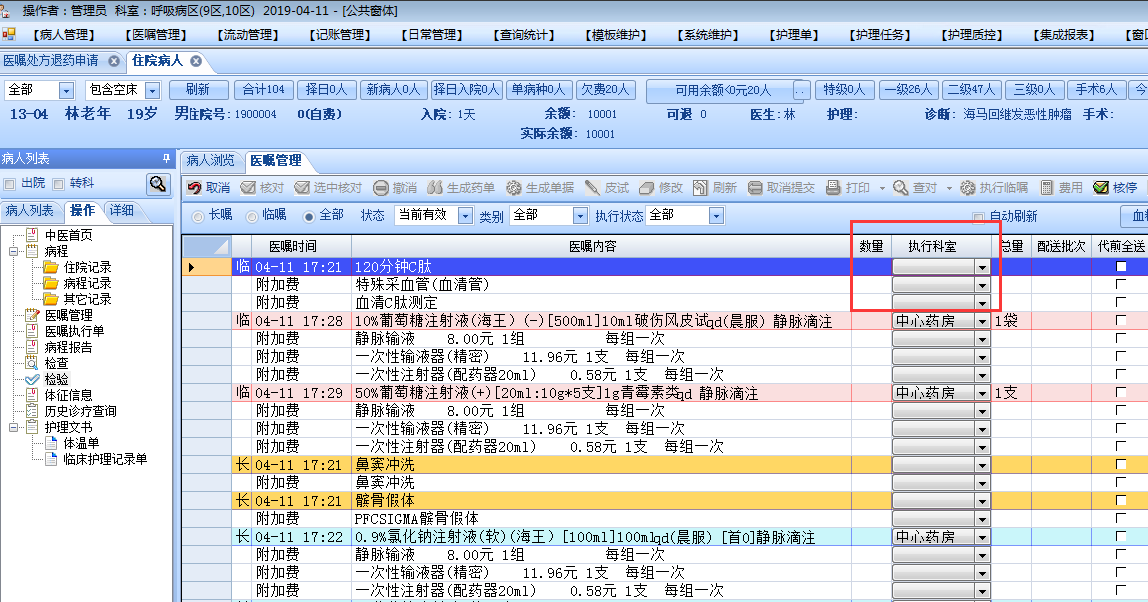Open 病程记录 folder
The width and height of the screenshot is (1148, 602).
pyautogui.click(x=87, y=283)
